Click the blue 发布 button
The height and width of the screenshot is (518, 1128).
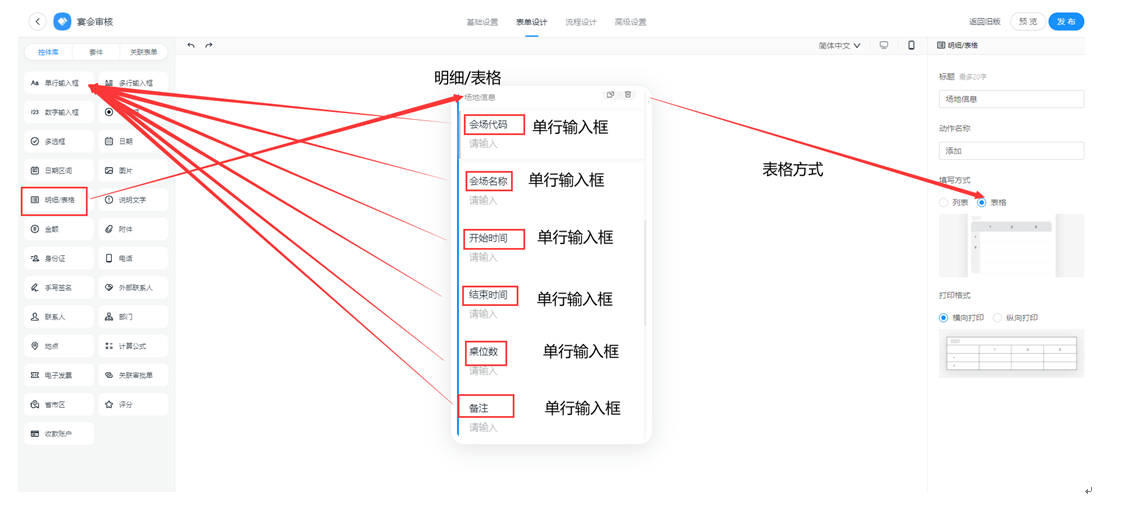[1066, 22]
